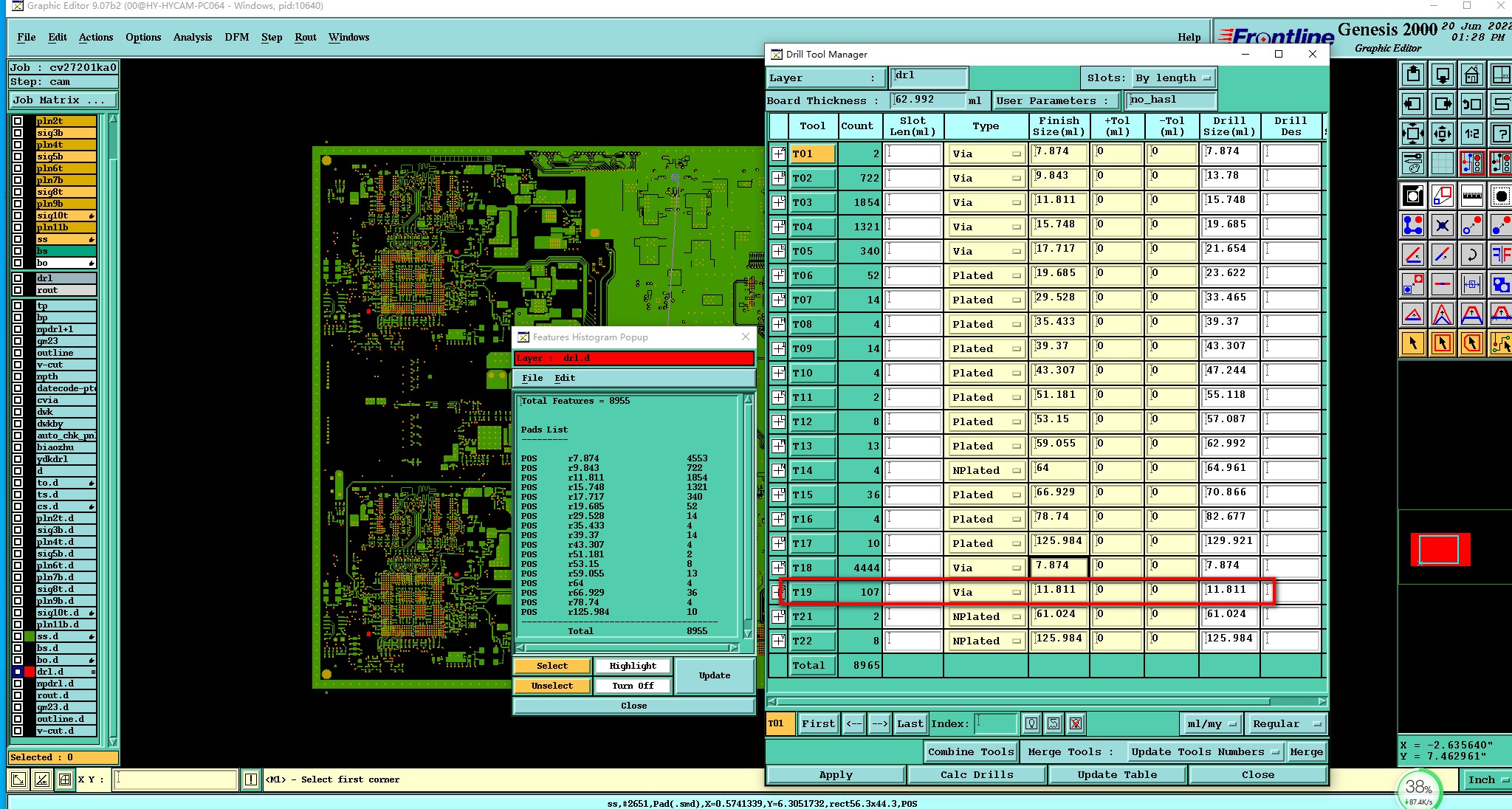Click the Drill Tool Manager horizontal scrollbar
This screenshot has width=1512, height=809.
click(1047, 701)
